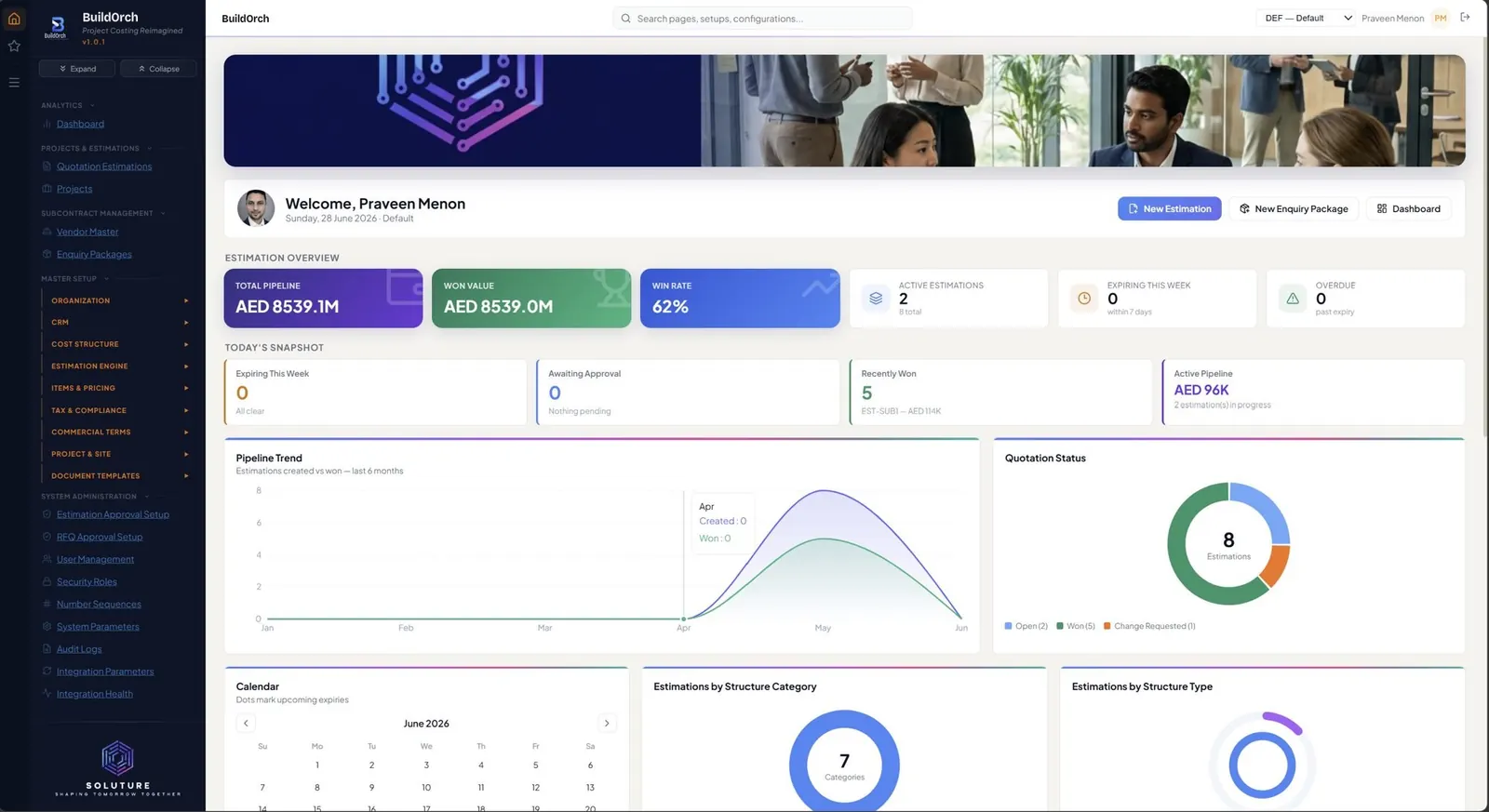Expand the Project & Site menu

coord(119,454)
